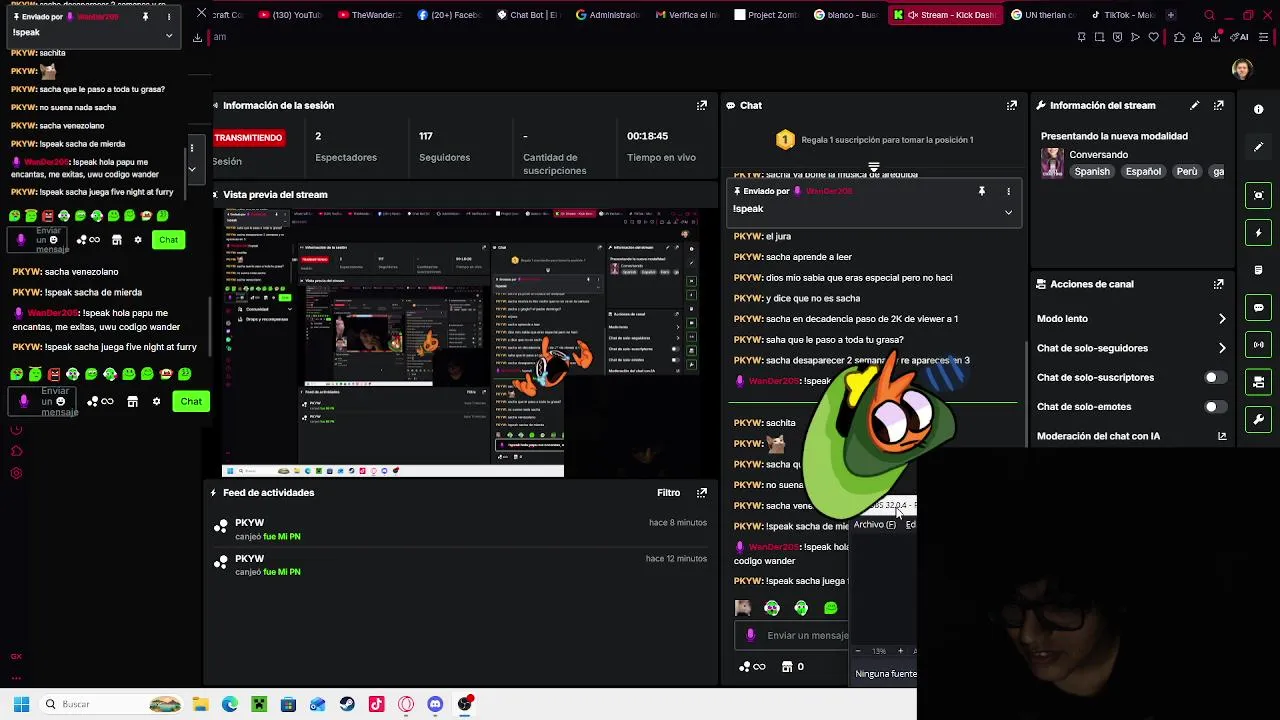Click the pinboard icon in browser toolbar
This screenshot has width=1280, height=720.
point(1081,37)
